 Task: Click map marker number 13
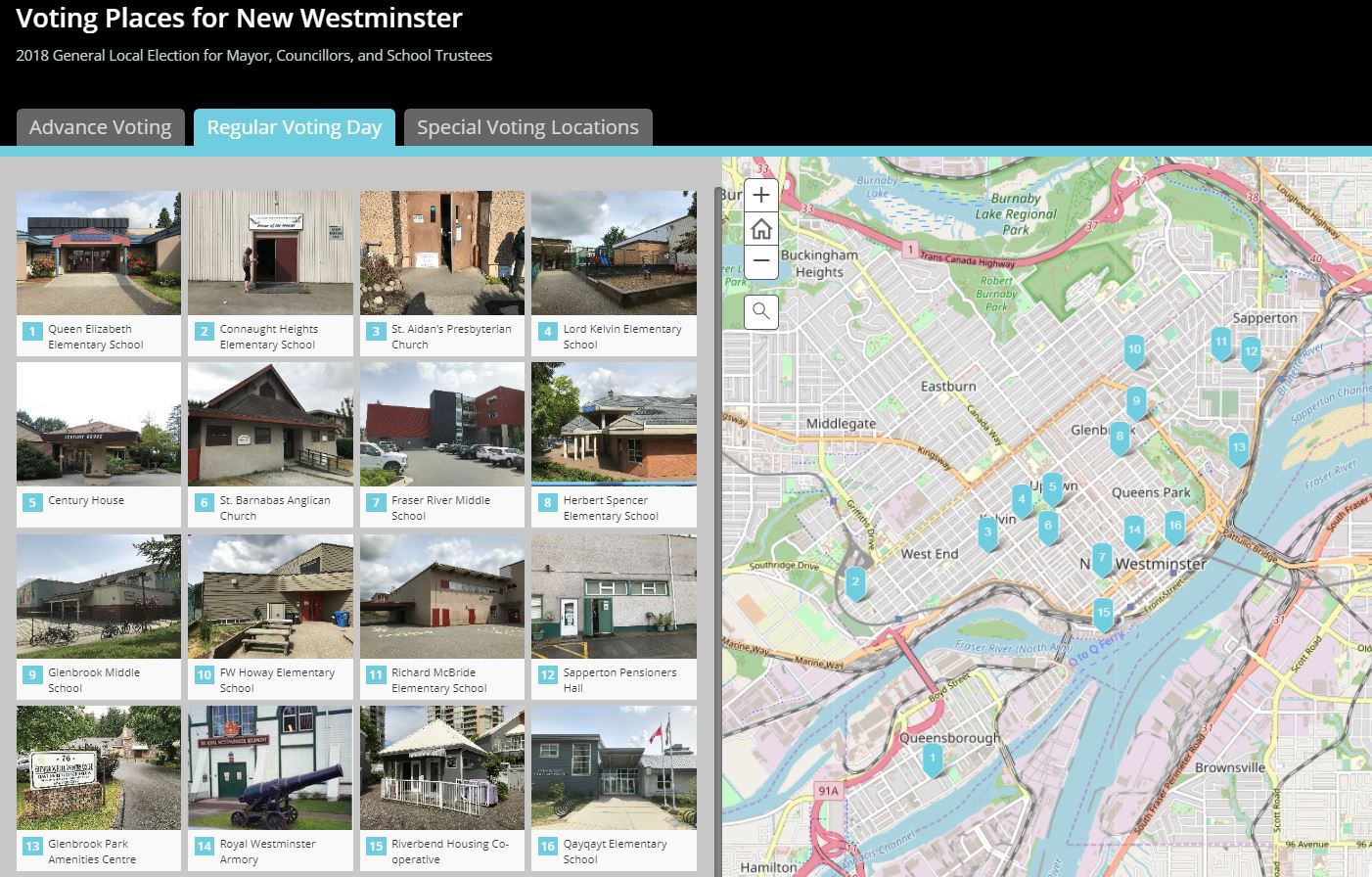tap(1238, 447)
